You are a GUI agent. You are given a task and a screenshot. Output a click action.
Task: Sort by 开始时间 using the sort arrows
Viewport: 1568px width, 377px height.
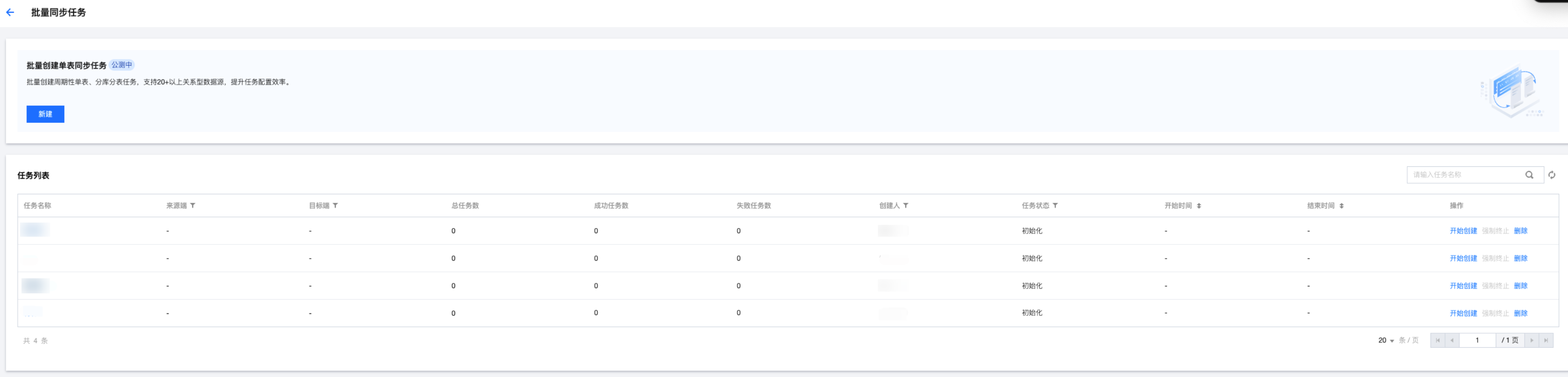[1199, 206]
